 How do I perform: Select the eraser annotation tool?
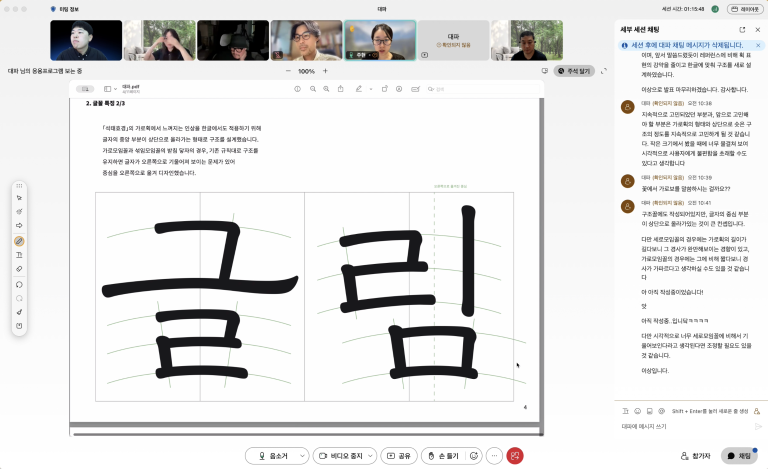[x=19, y=269]
